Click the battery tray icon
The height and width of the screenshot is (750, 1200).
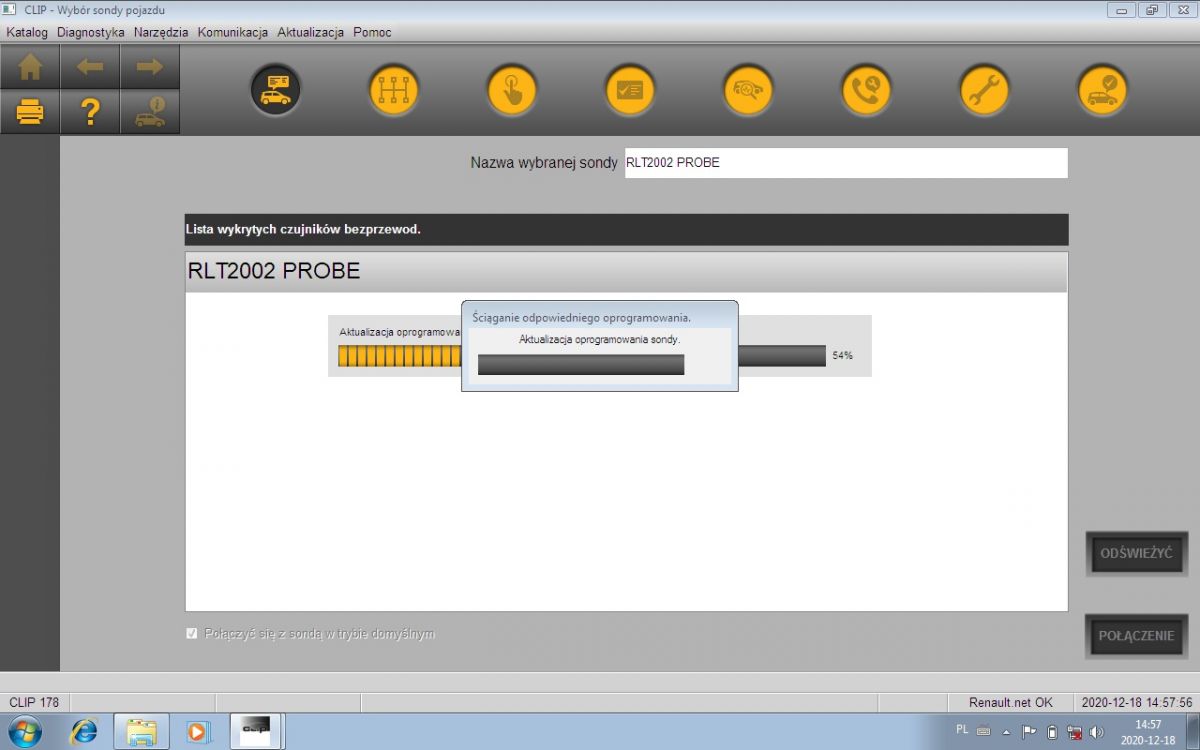(x=1052, y=731)
